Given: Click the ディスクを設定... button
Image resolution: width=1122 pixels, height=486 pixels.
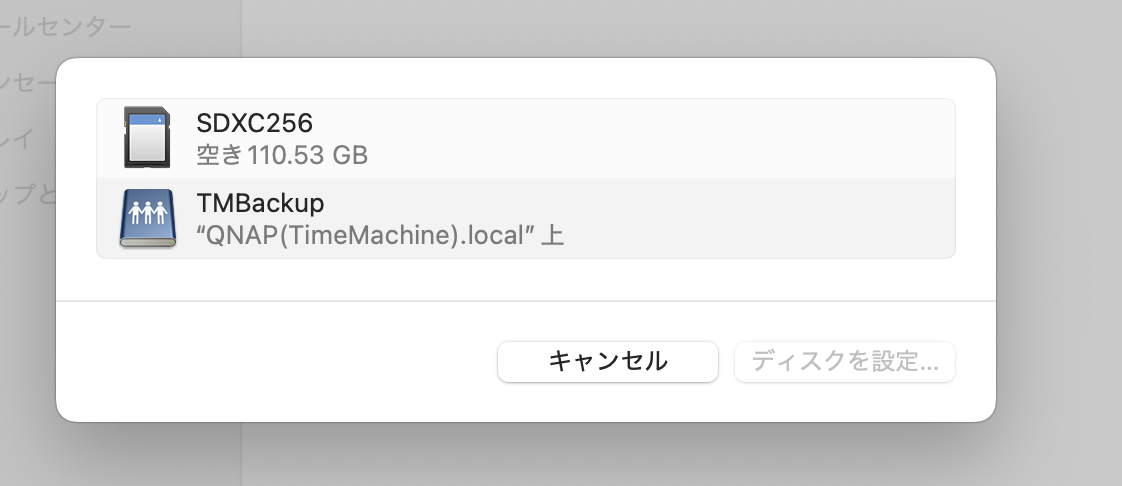Looking at the screenshot, I should (x=844, y=362).
